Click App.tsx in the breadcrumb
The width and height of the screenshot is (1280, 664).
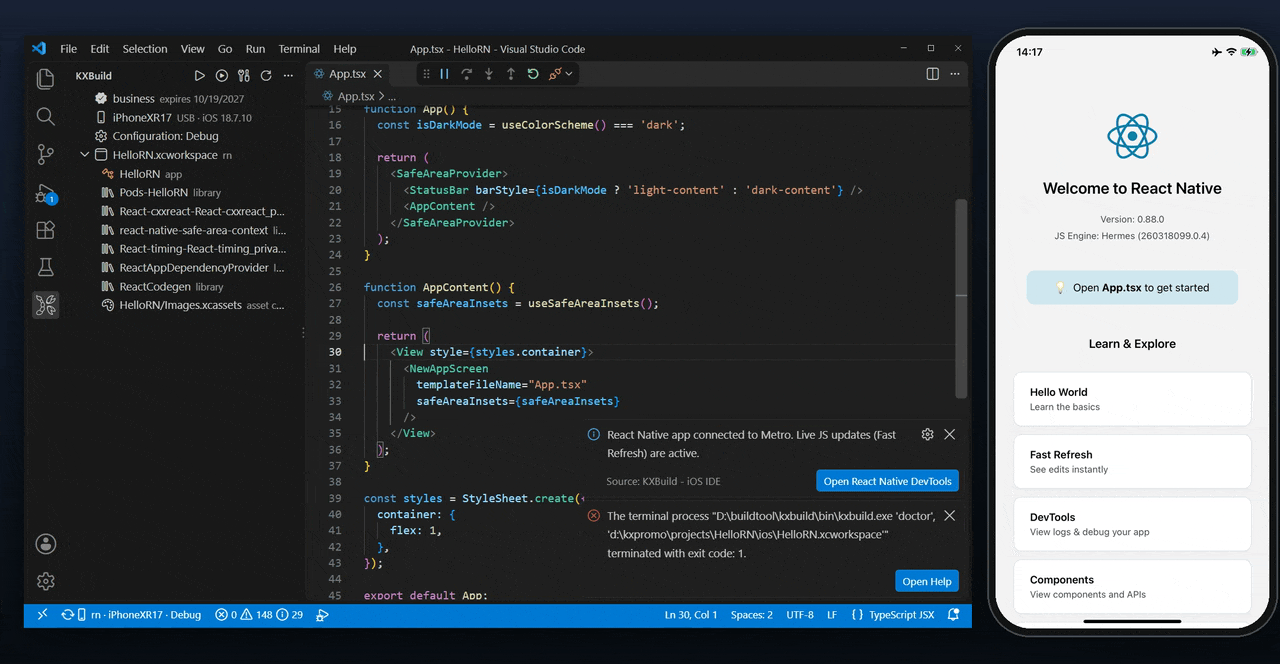355,96
